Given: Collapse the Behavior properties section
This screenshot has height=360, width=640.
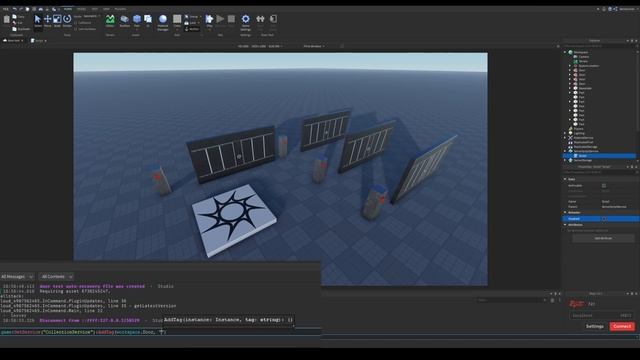Looking at the screenshot, I should [565, 213].
